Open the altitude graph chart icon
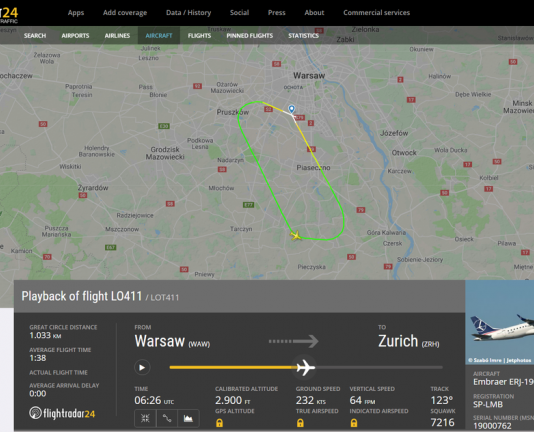Image resolution: width=534 pixels, height=432 pixels. 188,418
